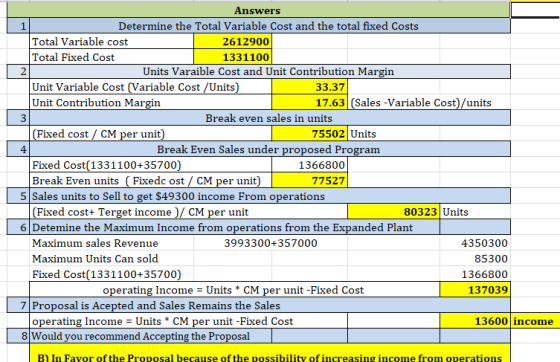Click the unit contribution margin value 17.63
Viewport: 560px width, 362px height.
[309, 102]
